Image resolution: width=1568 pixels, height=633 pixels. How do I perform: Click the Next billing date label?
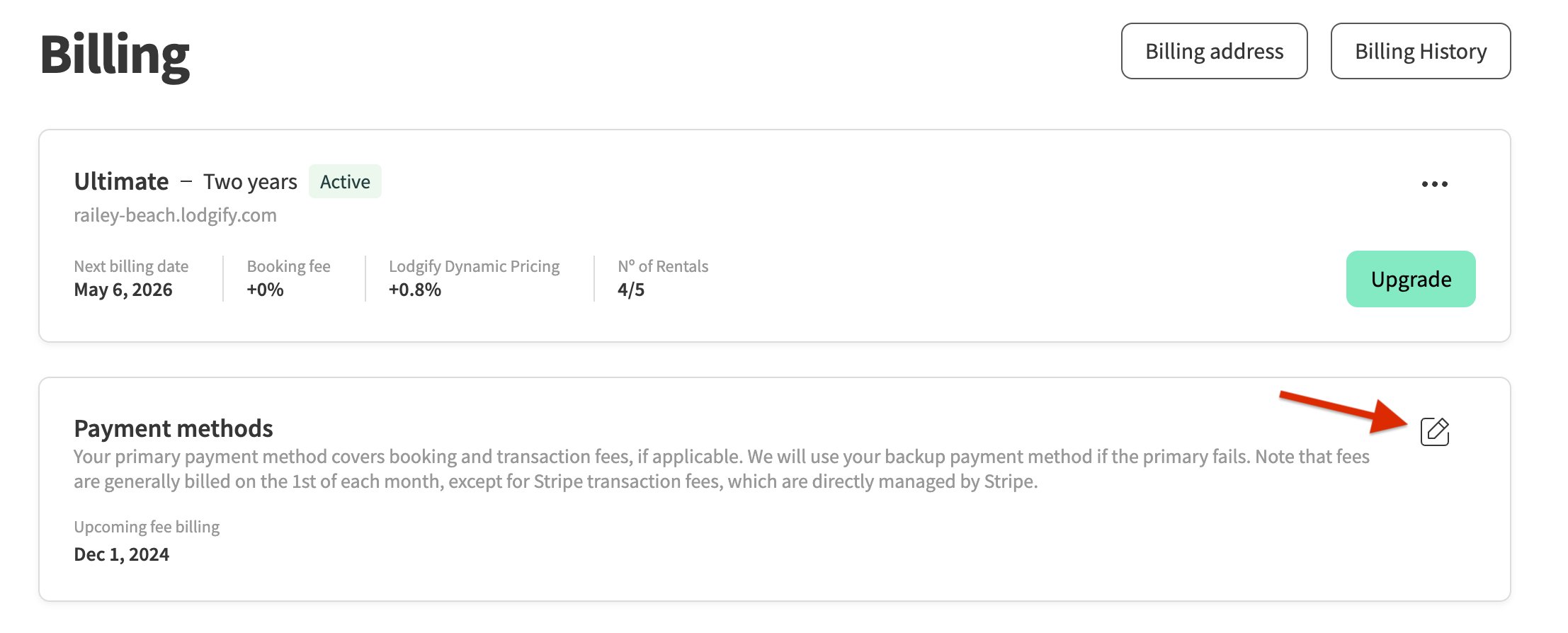point(131,266)
